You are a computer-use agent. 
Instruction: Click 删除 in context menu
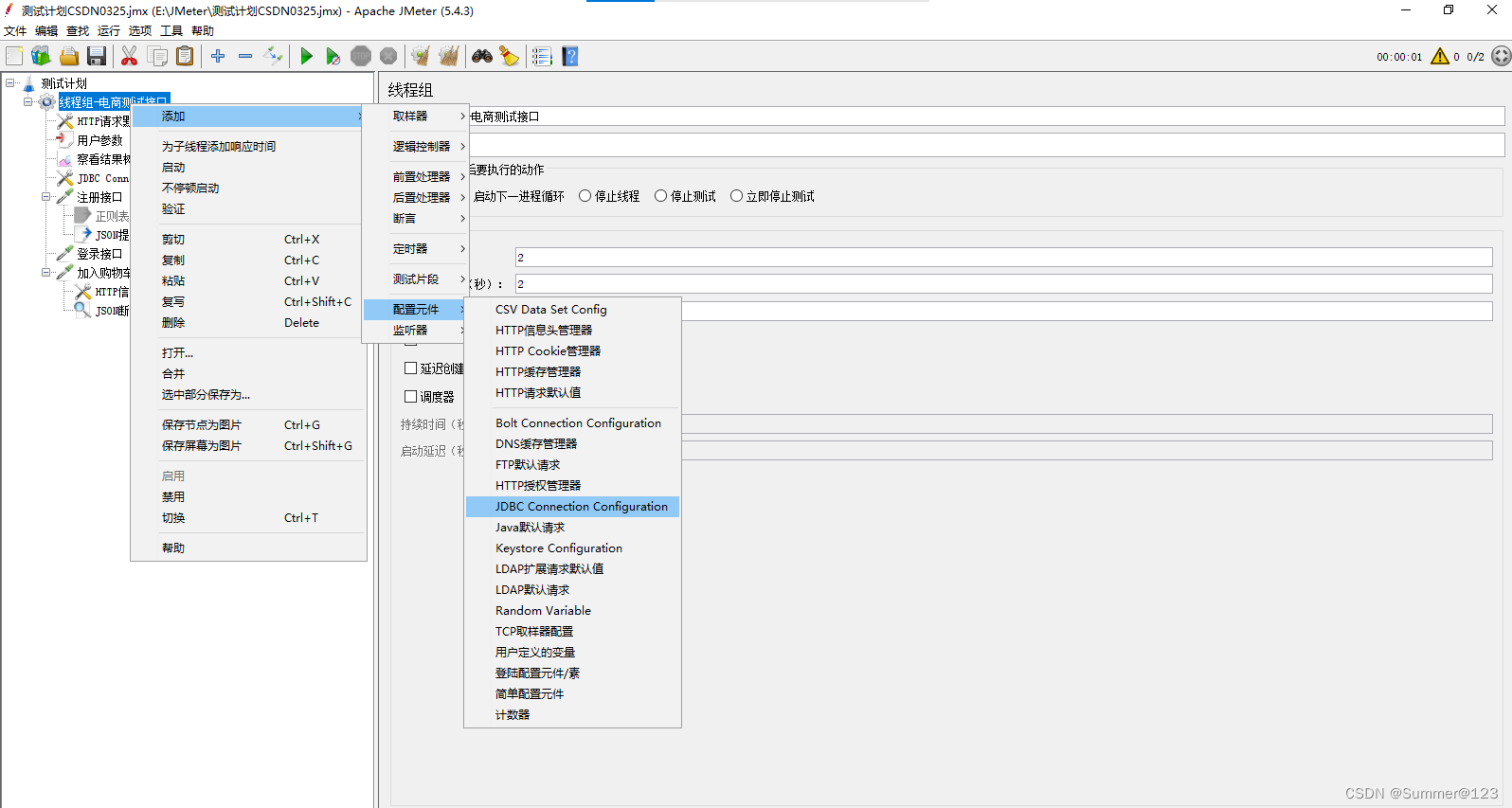(x=248, y=323)
